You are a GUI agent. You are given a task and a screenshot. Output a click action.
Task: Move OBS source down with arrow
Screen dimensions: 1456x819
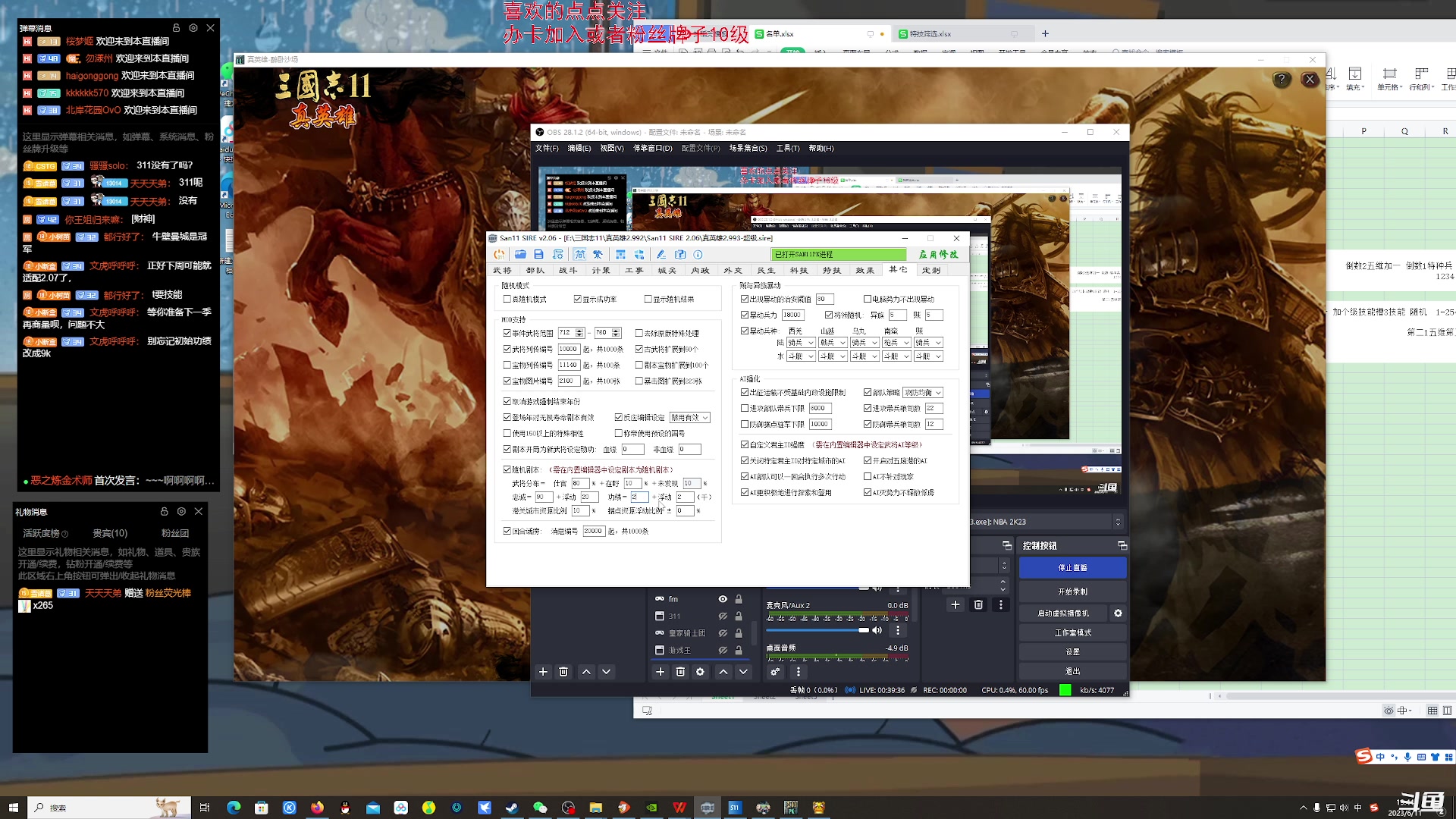(743, 672)
